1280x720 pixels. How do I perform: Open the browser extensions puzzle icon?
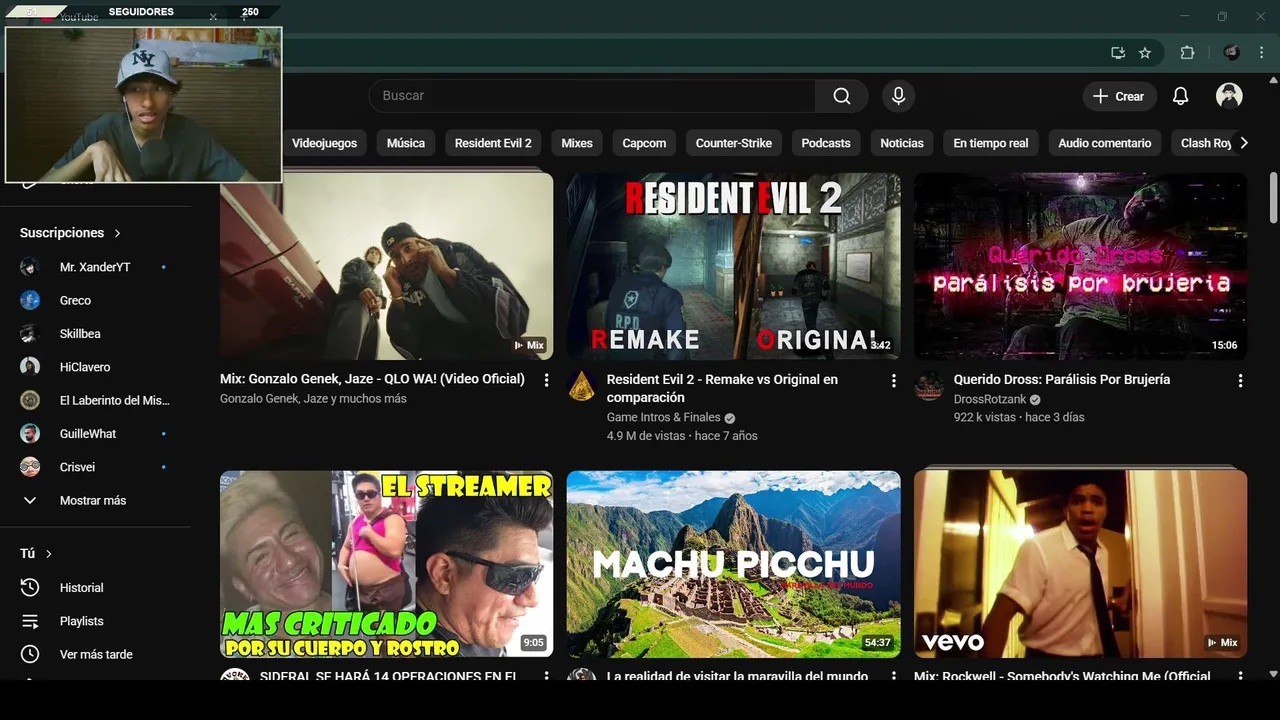point(1187,53)
